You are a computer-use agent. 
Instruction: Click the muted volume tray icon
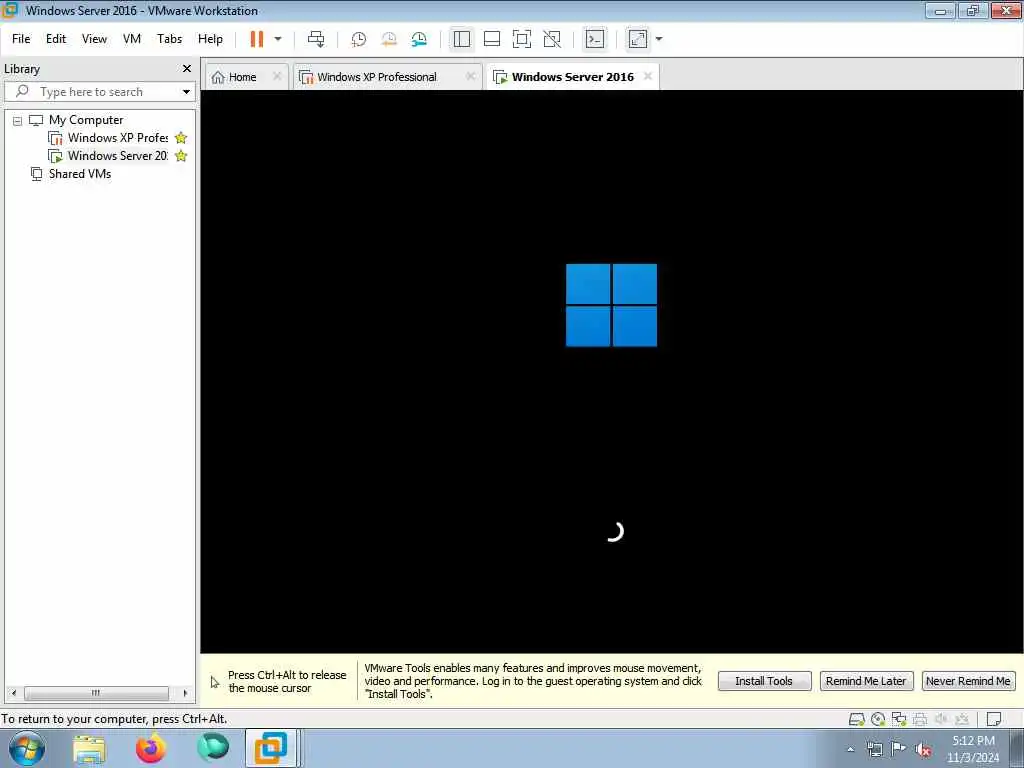(923, 750)
